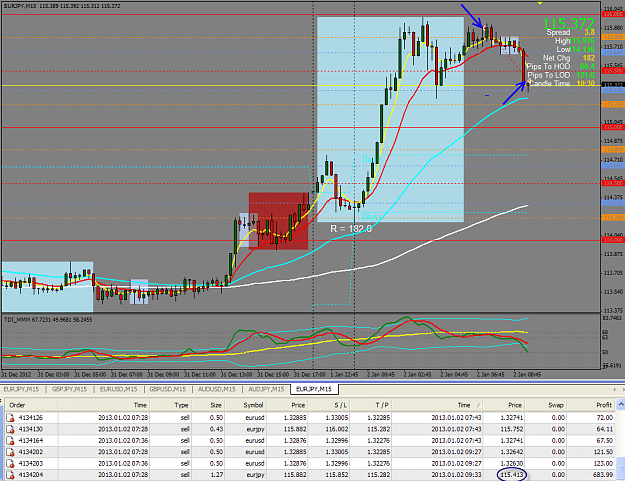Click order number 4134204

[31, 475]
